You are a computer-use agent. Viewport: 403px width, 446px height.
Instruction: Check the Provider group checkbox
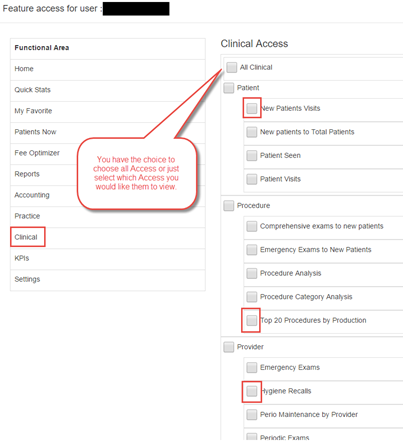[229, 347]
